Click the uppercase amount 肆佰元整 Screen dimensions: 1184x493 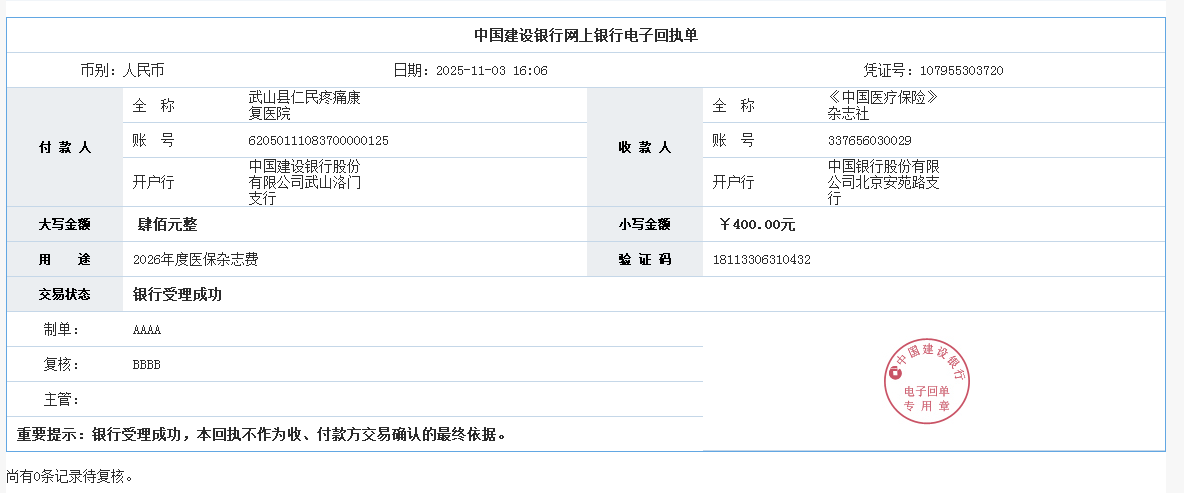point(167,225)
